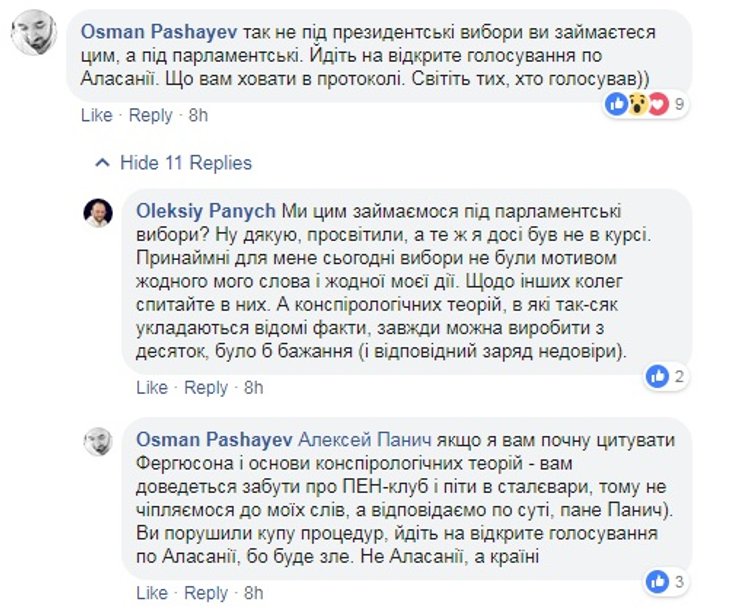Reply to the top Osman Pashayev comment
740x613 pixels.
pos(151,115)
